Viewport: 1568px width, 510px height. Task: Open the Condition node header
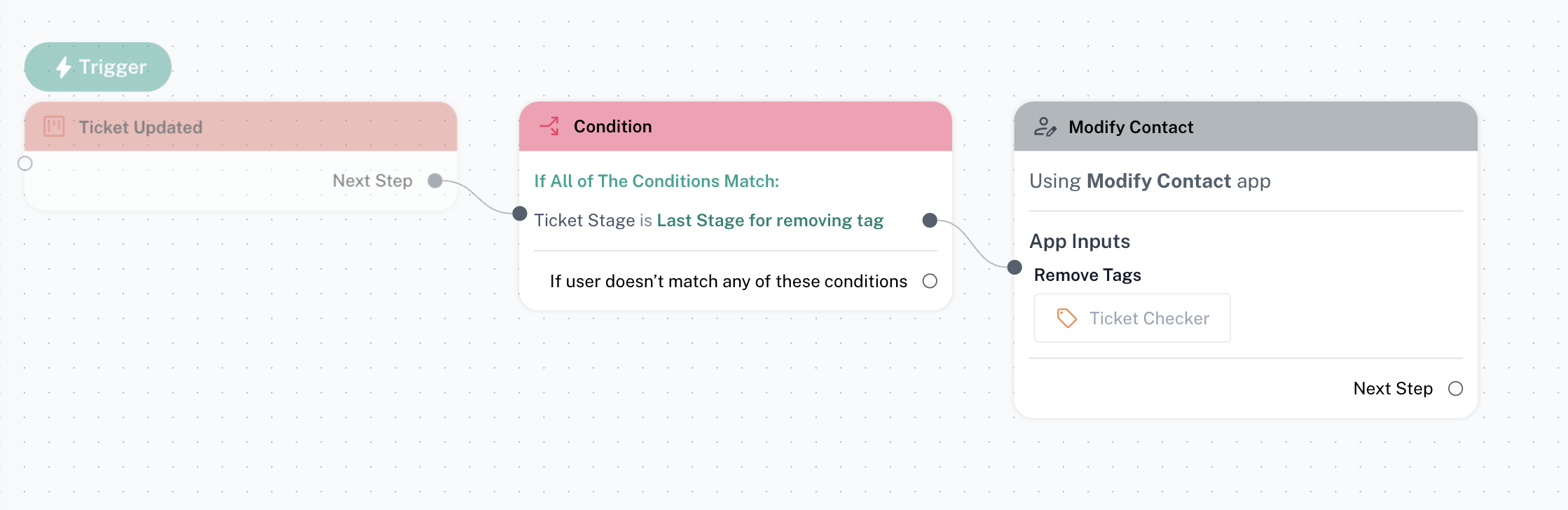(735, 127)
